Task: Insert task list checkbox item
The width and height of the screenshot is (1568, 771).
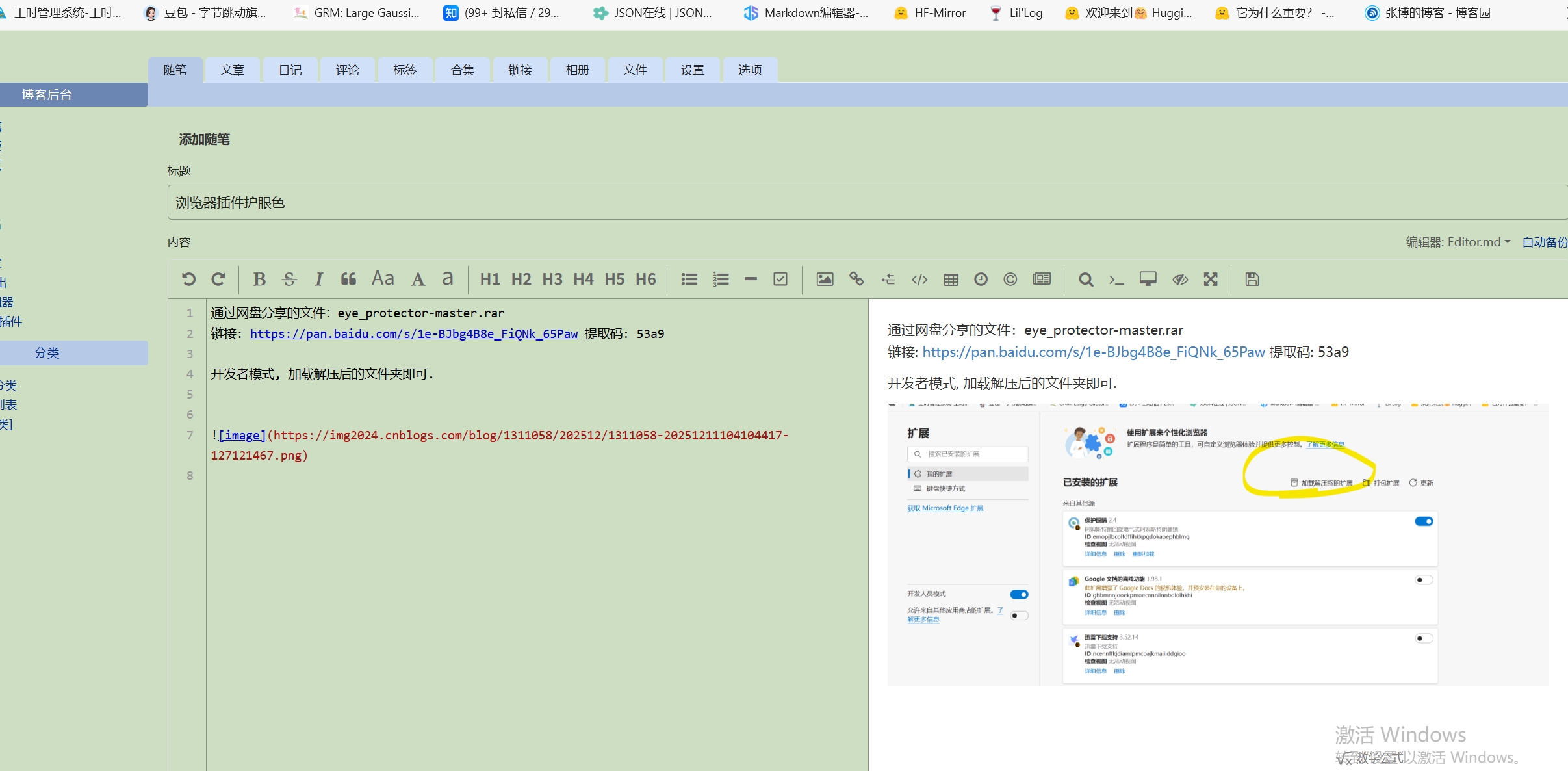Action: click(780, 280)
